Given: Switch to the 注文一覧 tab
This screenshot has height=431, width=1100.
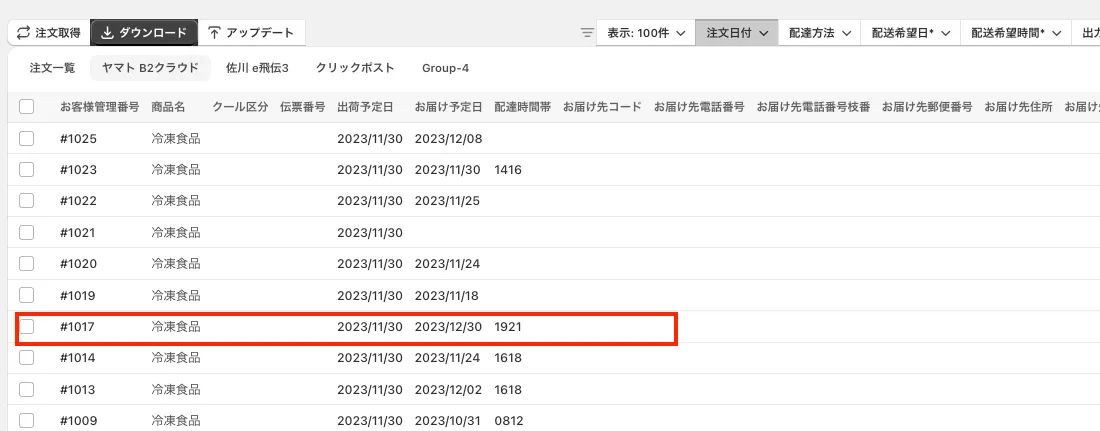Looking at the screenshot, I should (52, 68).
